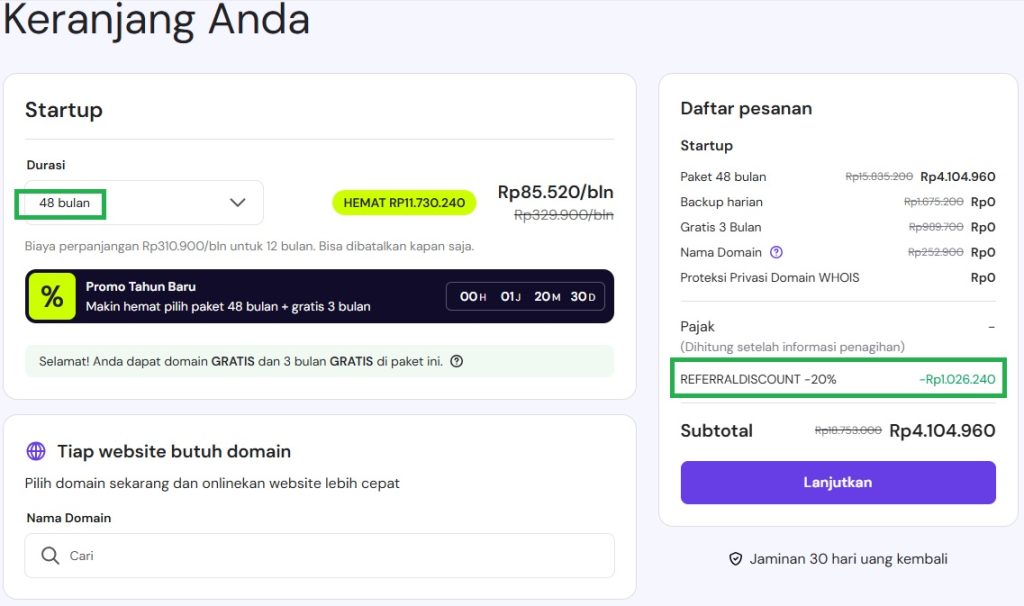Click Proteksi Privasi Domain WHOIS line
The image size is (1024, 606).
click(769, 277)
